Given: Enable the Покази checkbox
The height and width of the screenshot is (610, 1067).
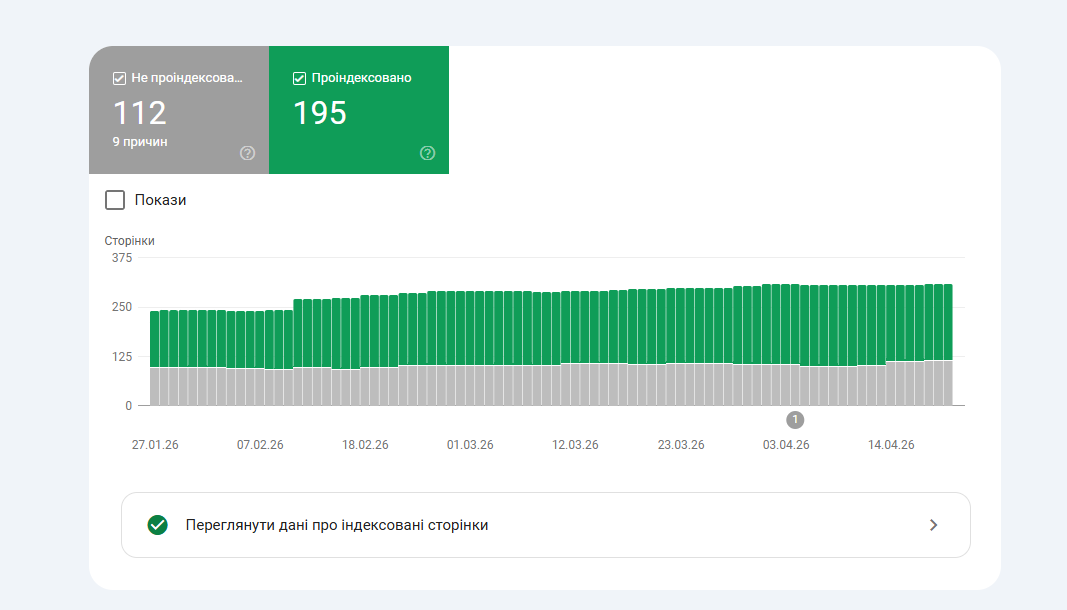Looking at the screenshot, I should (x=115, y=200).
